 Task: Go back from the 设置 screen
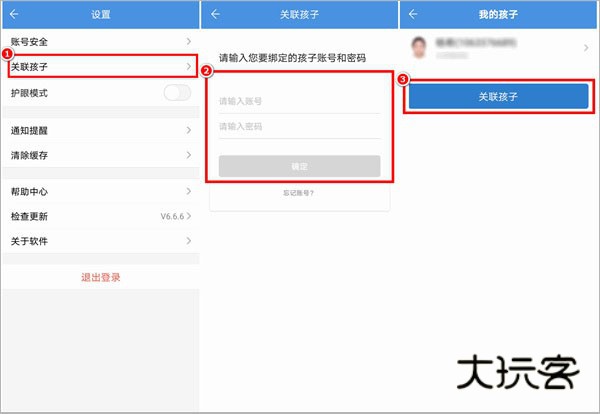(14, 15)
